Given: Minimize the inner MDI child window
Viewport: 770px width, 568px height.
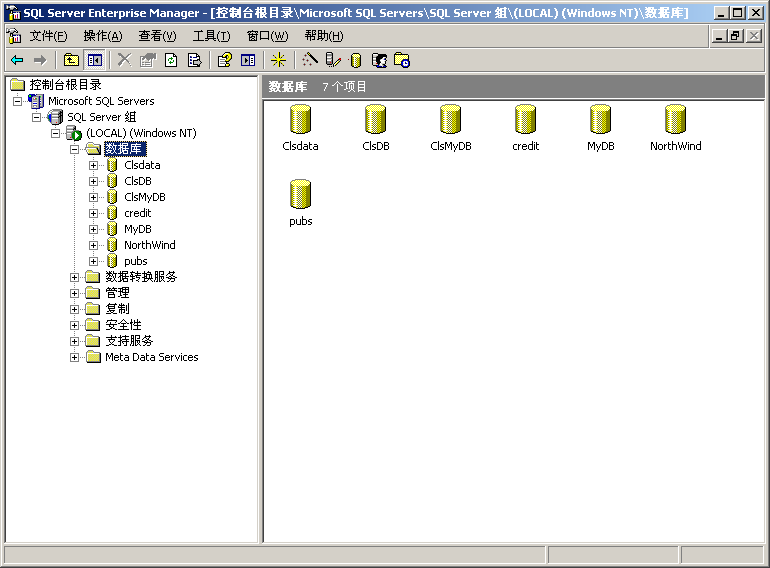Looking at the screenshot, I should tap(719, 35).
